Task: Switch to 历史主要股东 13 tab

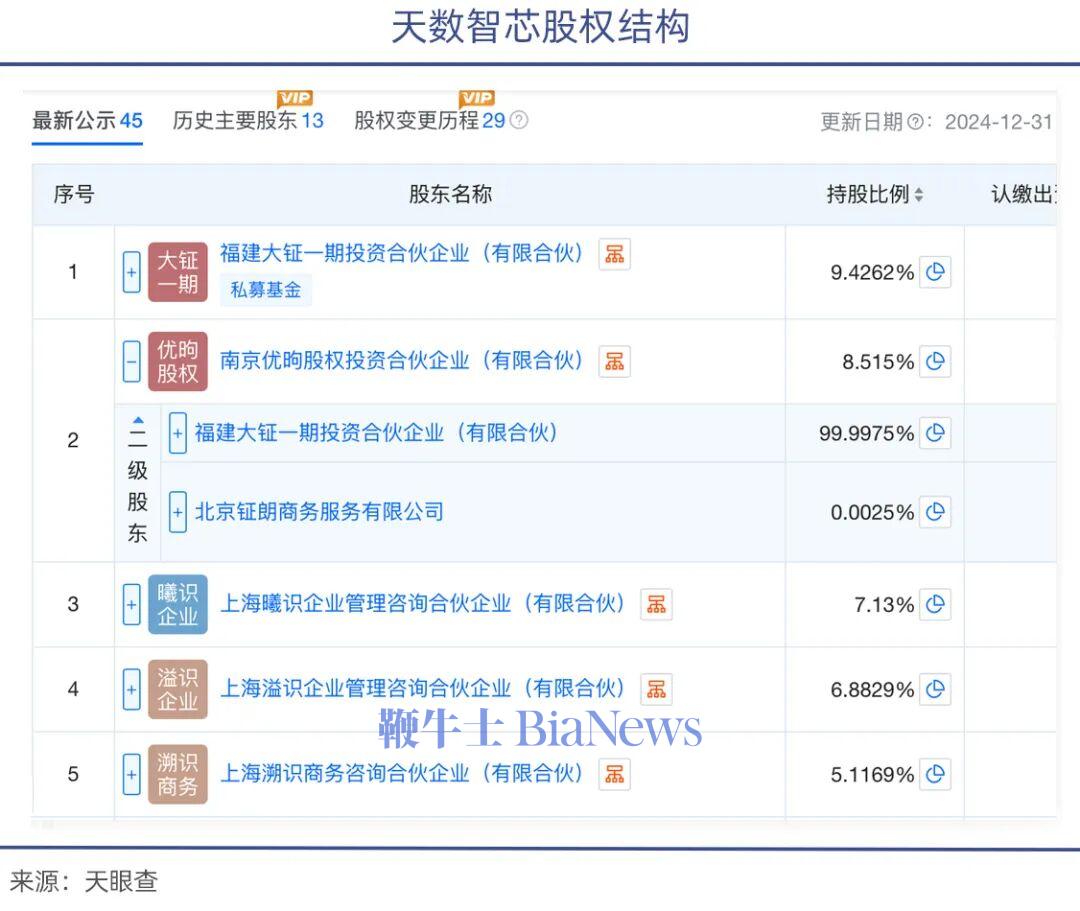Action: [x=248, y=121]
